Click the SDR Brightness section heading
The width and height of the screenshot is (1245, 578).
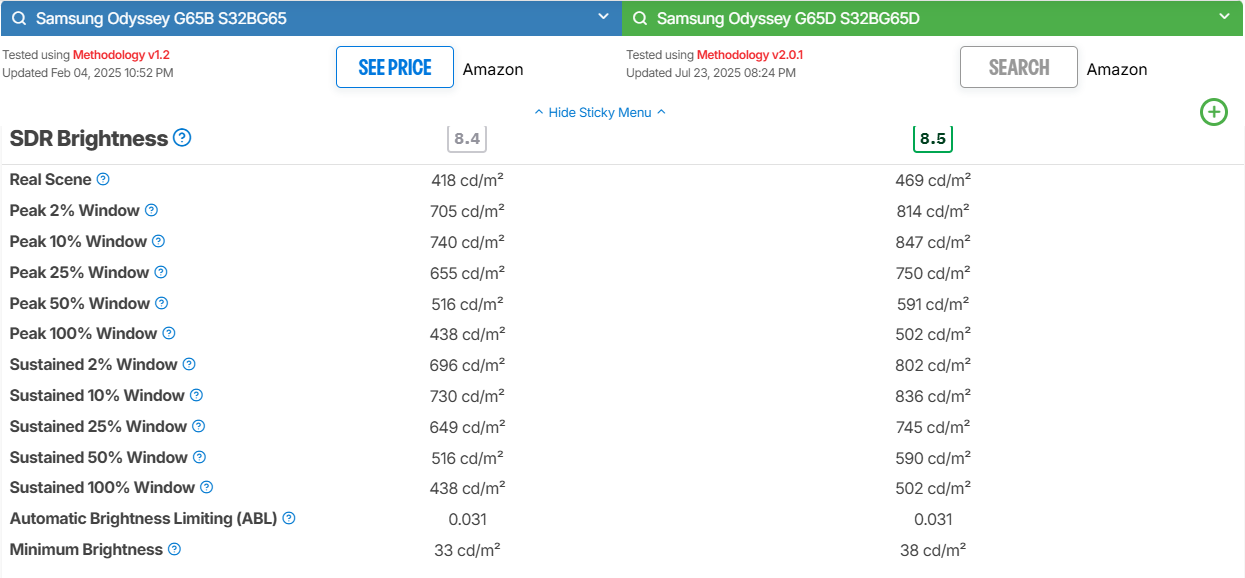pos(89,139)
